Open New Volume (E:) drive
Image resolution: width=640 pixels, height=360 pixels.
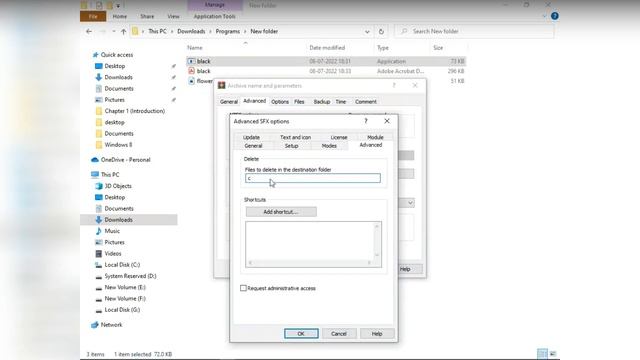pyautogui.click(x=125, y=287)
